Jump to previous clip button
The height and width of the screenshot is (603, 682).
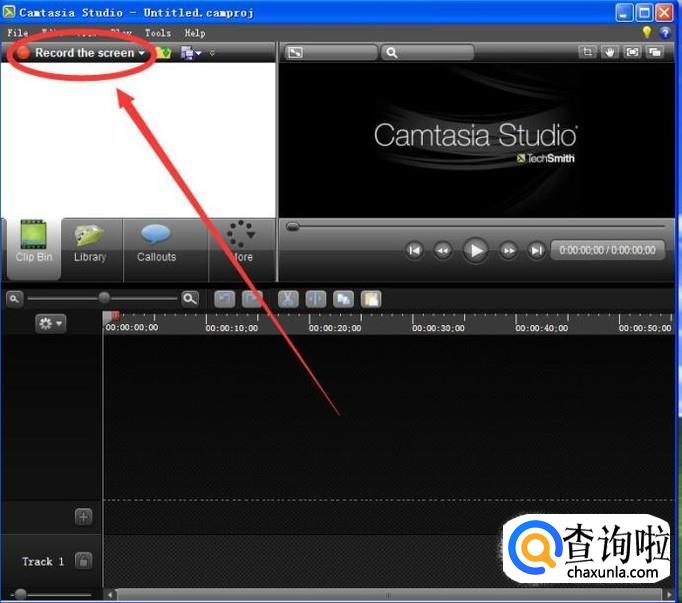tap(414, 250)
